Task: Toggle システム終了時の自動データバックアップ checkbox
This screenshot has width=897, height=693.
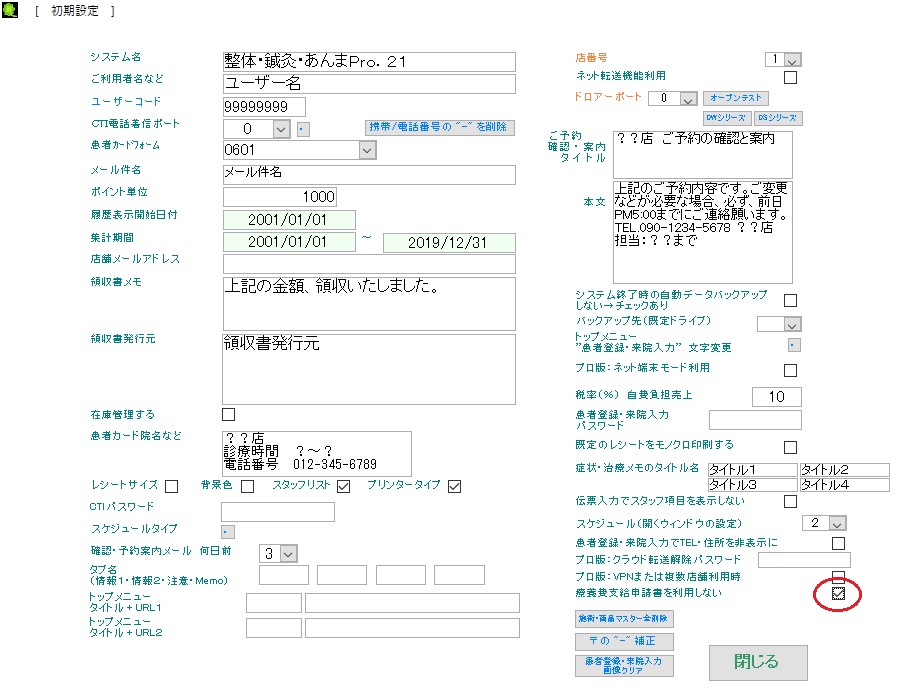Action: coord(790,300)
